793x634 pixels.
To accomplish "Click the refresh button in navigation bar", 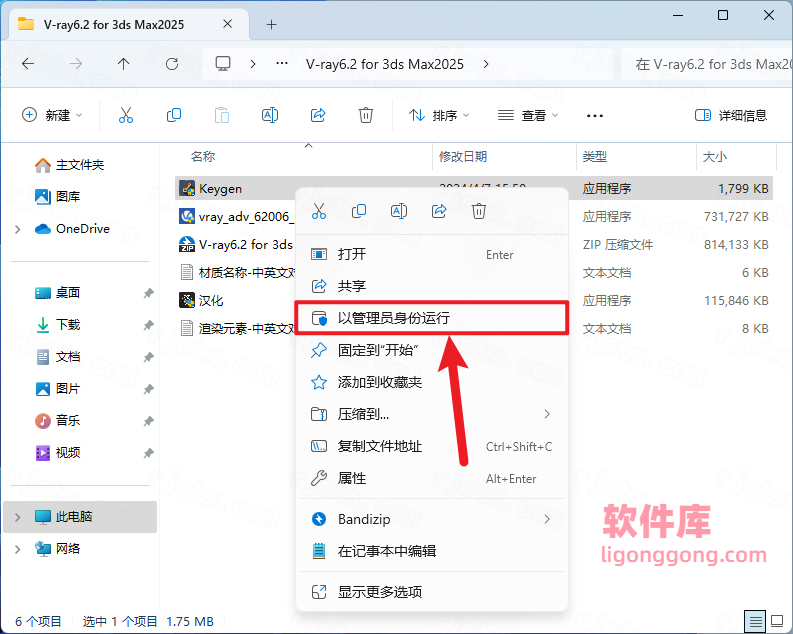I will (x=172, y=64).
